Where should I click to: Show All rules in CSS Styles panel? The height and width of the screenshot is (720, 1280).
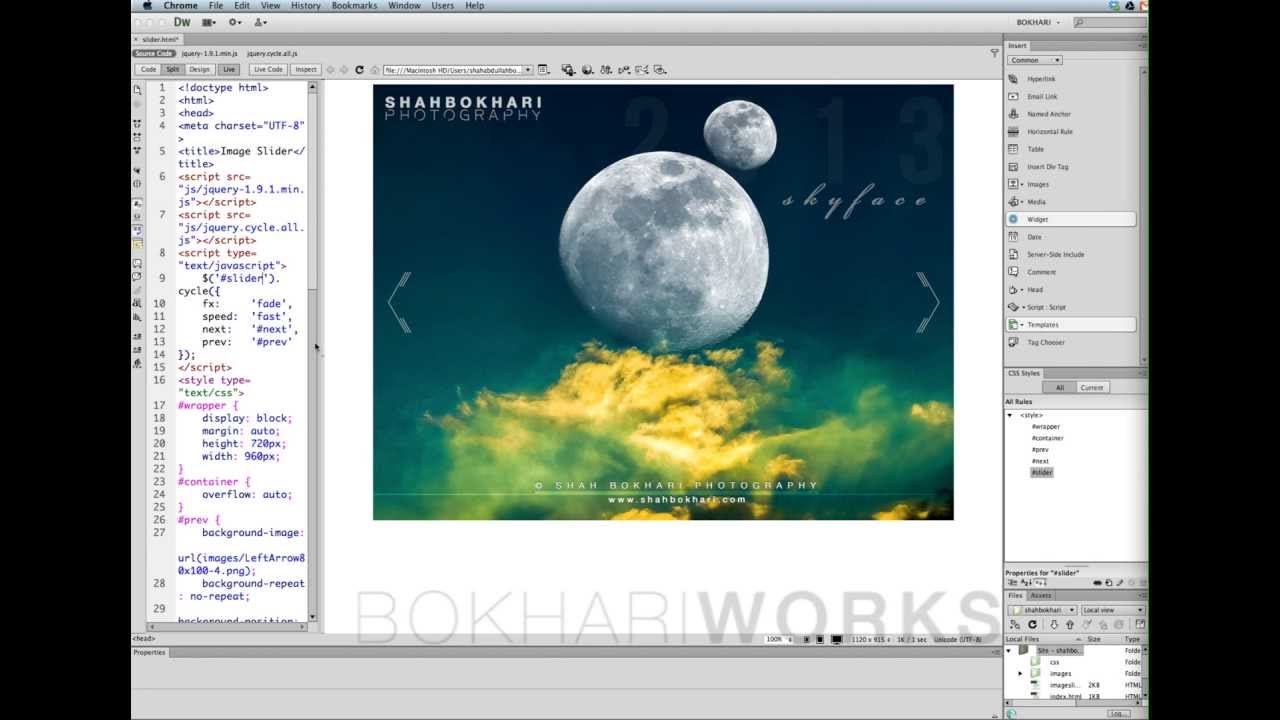[1059, 388]
